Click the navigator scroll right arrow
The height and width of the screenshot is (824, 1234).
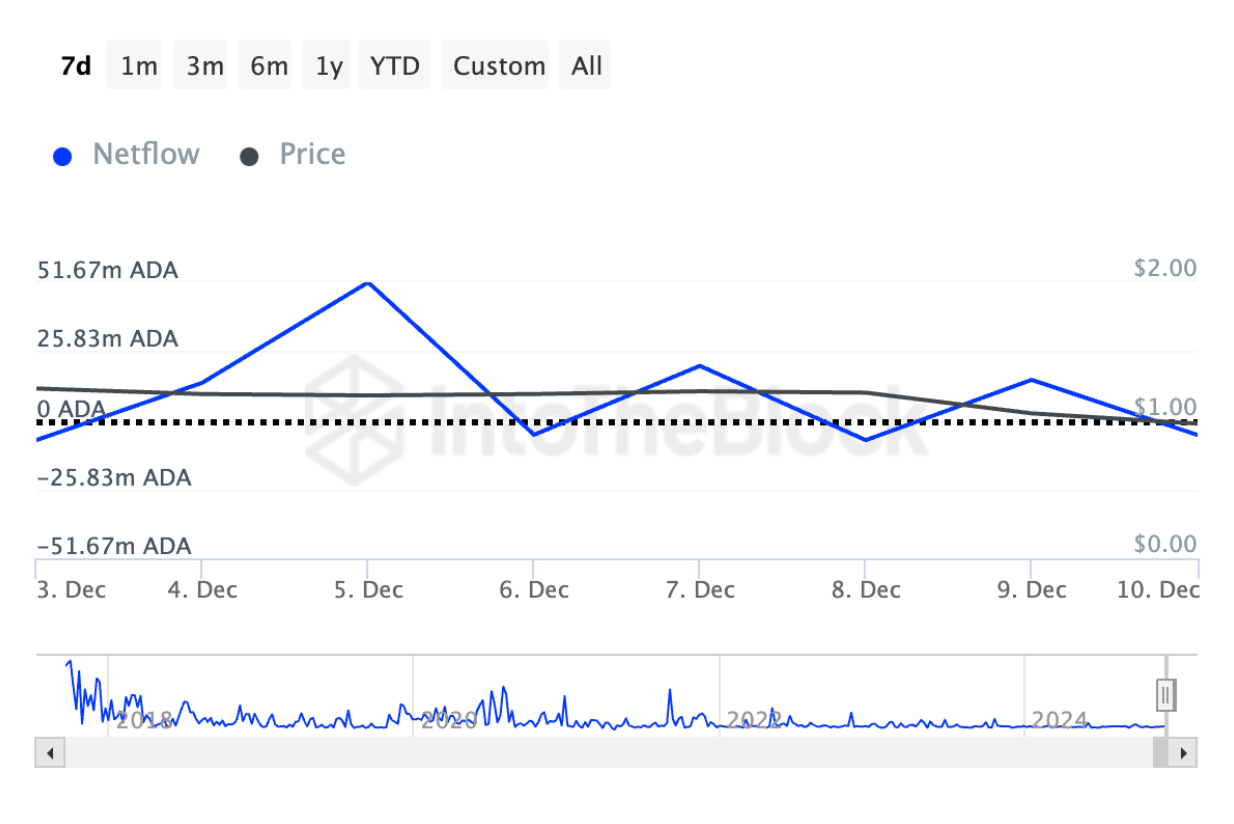(1183, 752)
